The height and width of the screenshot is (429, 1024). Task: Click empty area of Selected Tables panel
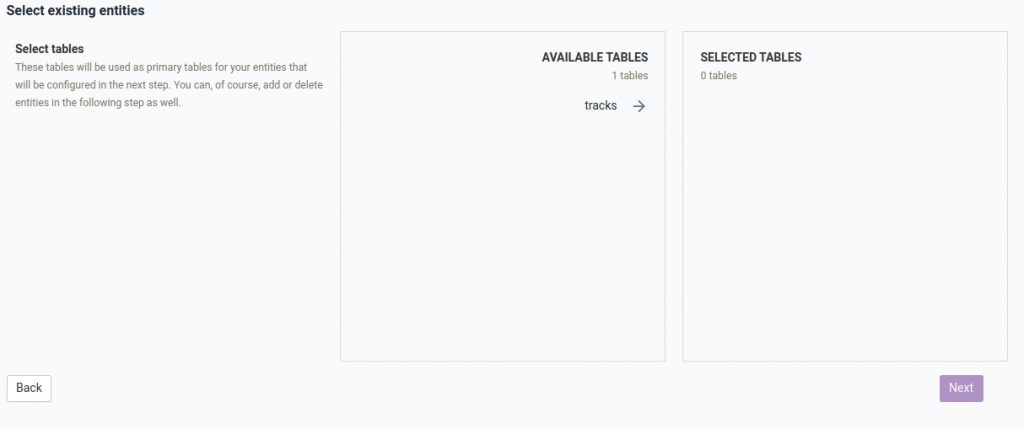coord(844,230)
